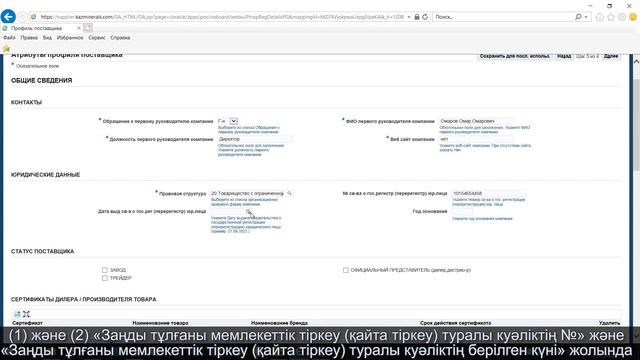
Task: Open the Сервис menu
Action: pyautogui.click(x=97, y=38)
